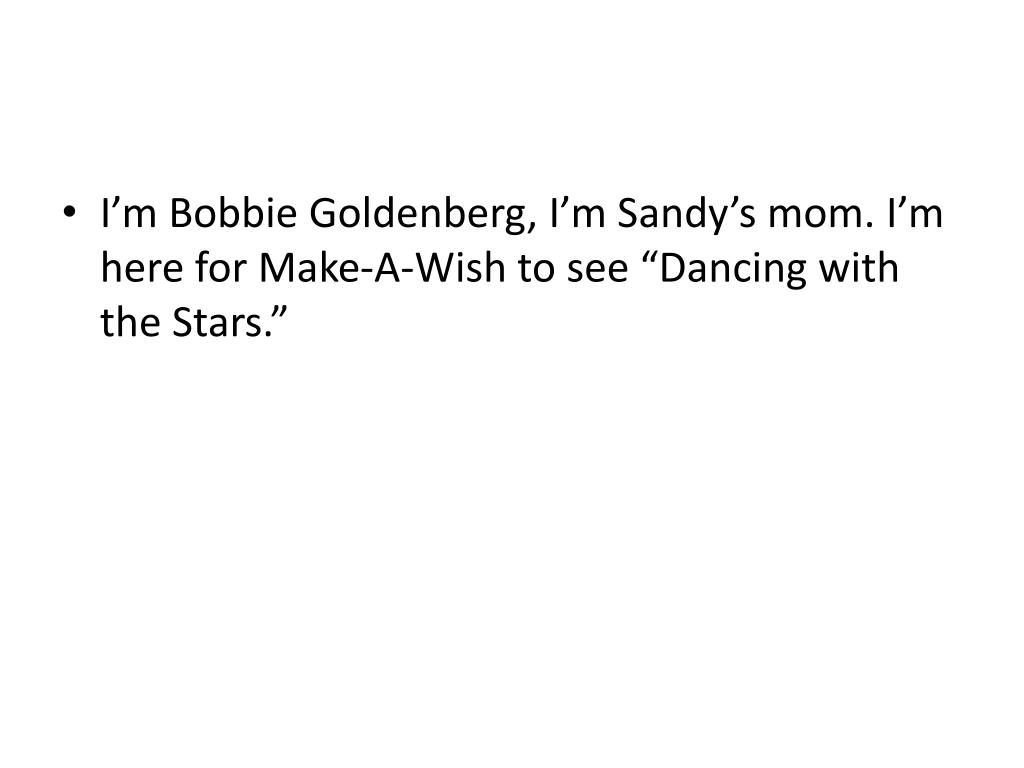Click the closing quotation mark after Stars
The width and height of the screenshot is (1024, 768).
pyautogui.click(x=279, y=313)
